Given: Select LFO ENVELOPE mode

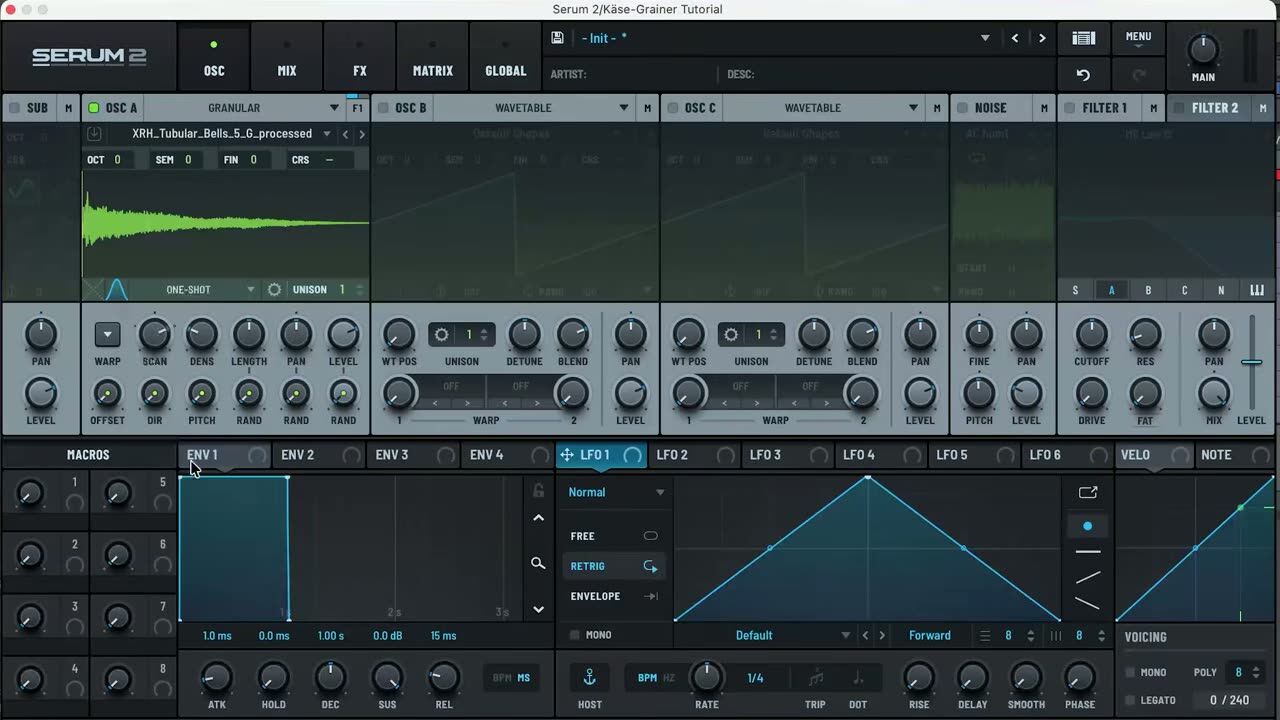Looking at the screenshot, I should 614,596.
